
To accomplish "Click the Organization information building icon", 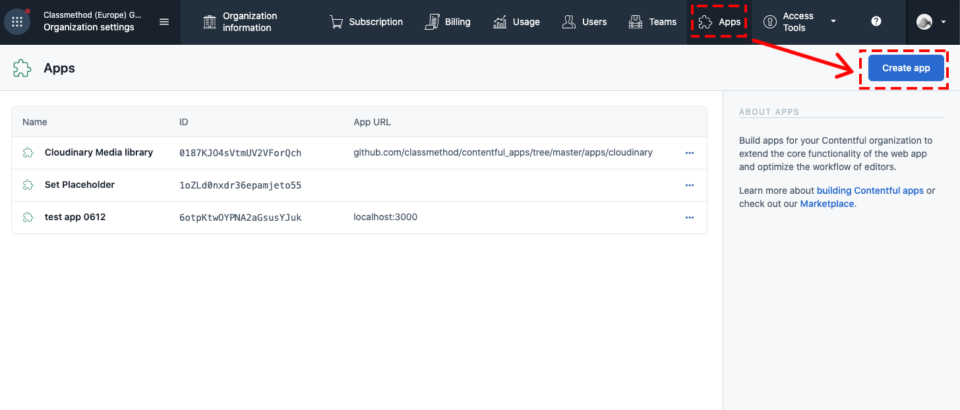I will [x=209, y=22].
